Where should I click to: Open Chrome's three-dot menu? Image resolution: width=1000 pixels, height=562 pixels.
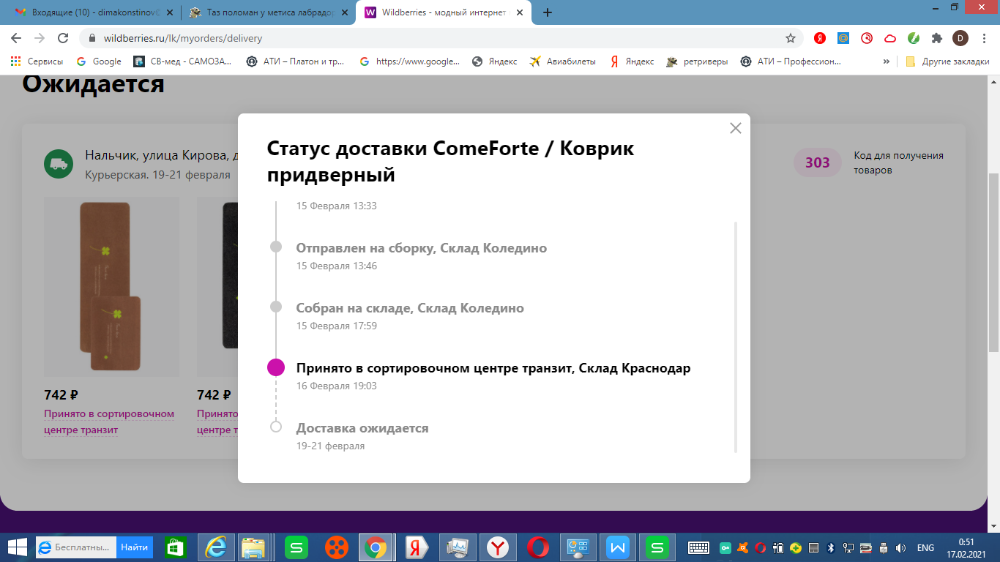point(983,38)
